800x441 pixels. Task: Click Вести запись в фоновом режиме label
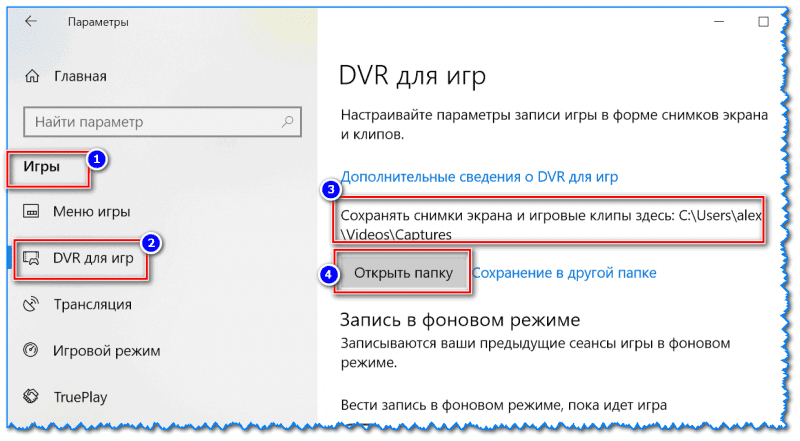[x=504, y=405]
